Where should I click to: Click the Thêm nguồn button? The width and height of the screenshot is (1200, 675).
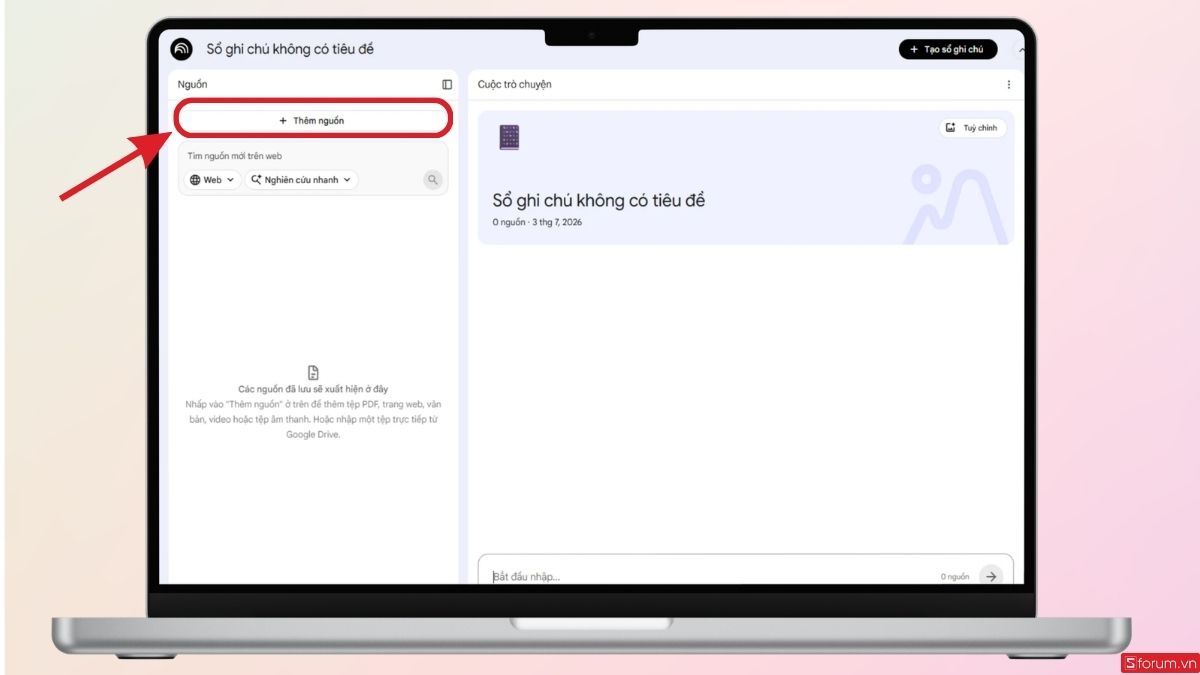tap(311, 120)
